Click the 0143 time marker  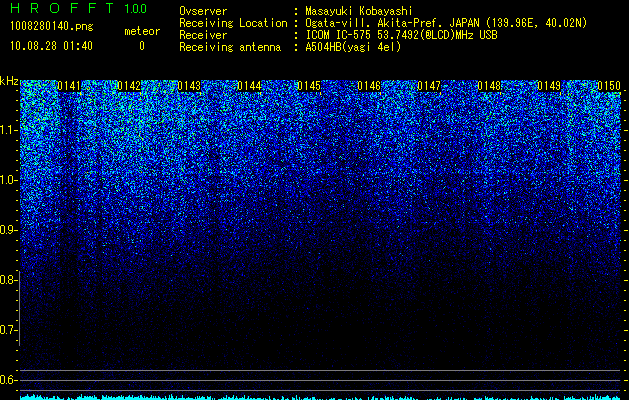189,86
